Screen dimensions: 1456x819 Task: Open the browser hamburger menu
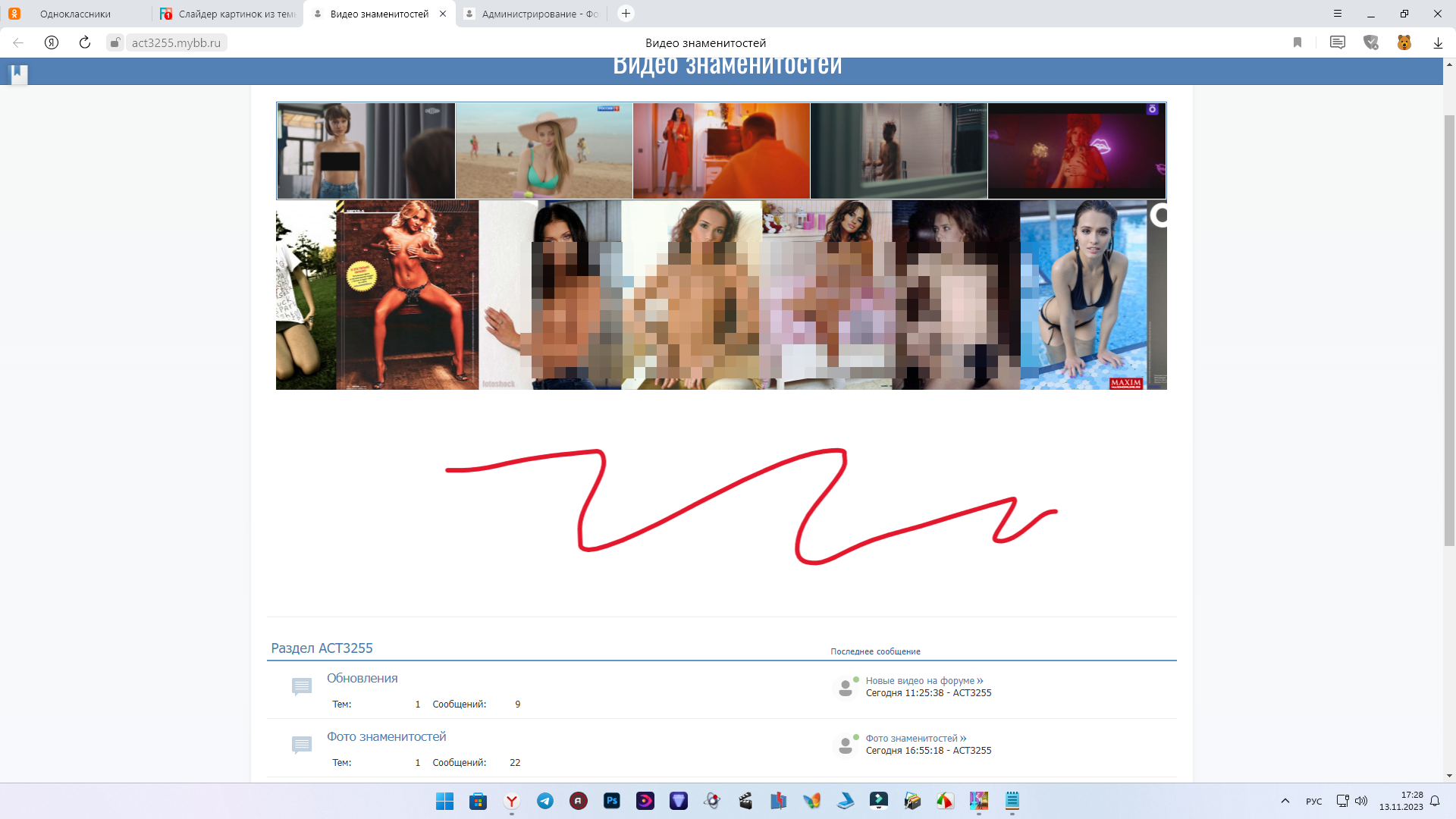[1338, 14]
